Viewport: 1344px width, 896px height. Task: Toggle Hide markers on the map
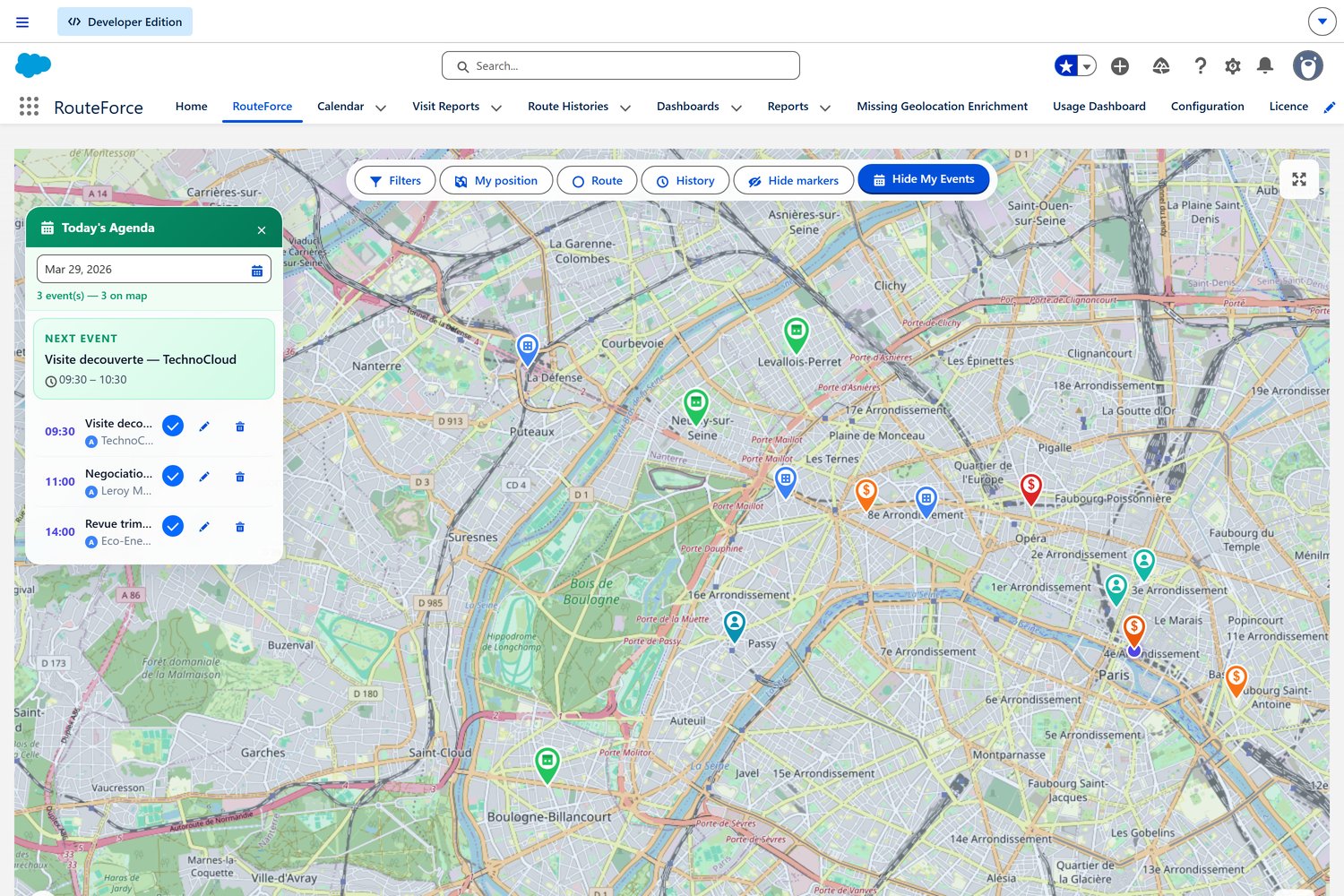[793, 180]
